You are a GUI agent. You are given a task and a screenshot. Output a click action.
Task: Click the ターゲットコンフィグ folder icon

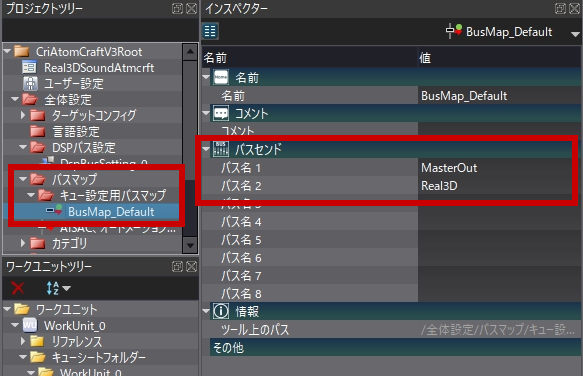38,115
